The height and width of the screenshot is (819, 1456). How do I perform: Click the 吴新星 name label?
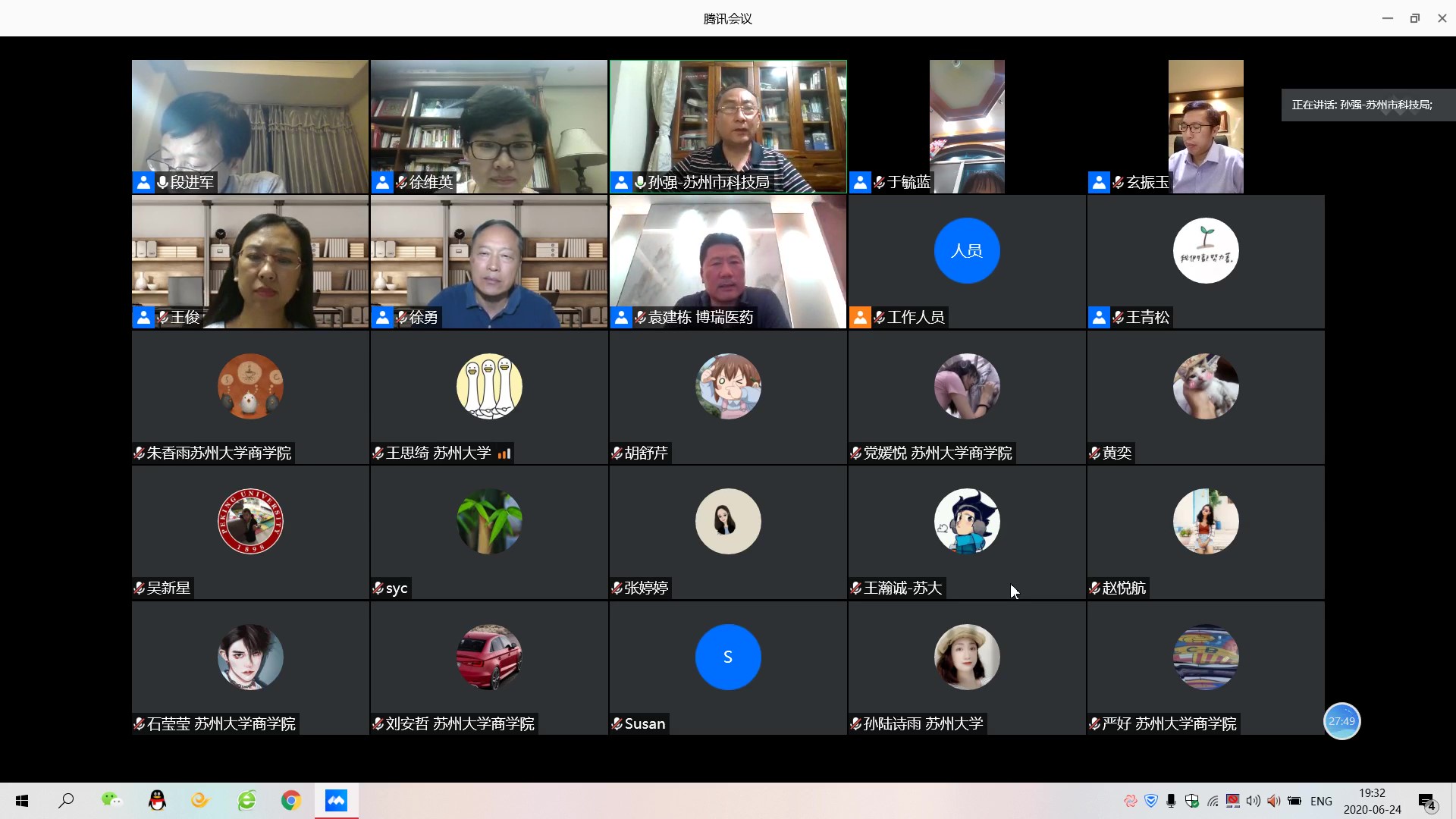coord(168,588)
